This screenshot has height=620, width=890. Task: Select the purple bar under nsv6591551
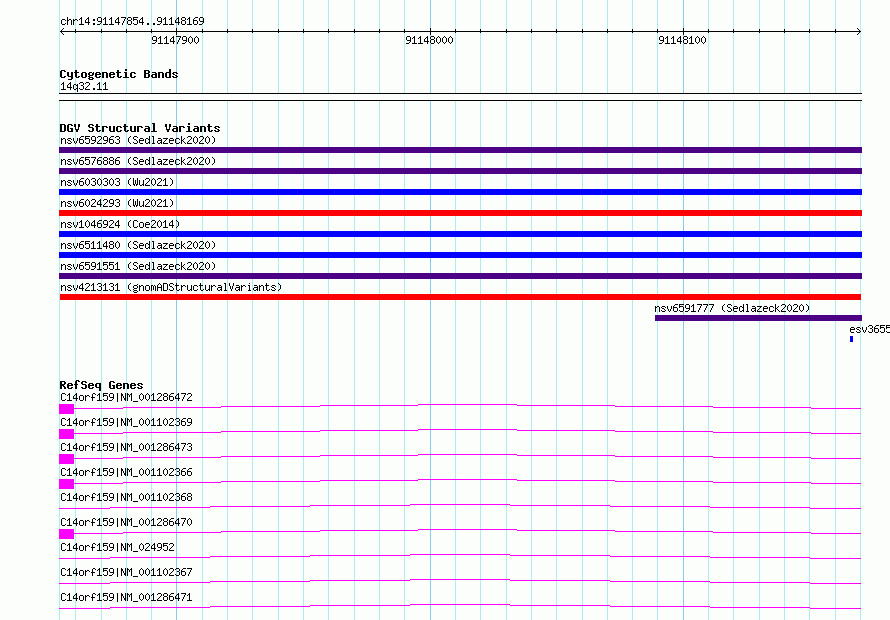click(460, 276)
